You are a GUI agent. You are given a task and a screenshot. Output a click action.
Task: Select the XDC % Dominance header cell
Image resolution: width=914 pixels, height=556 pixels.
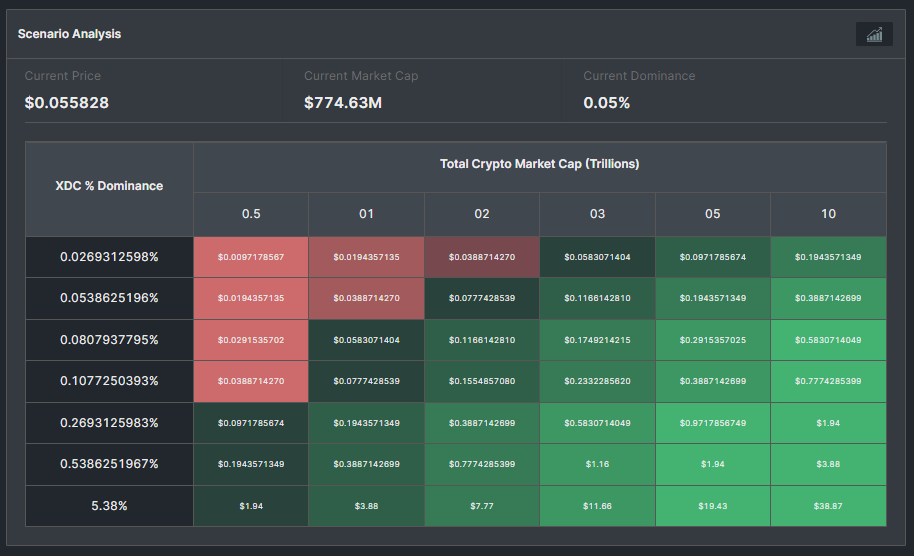(109, 186)
